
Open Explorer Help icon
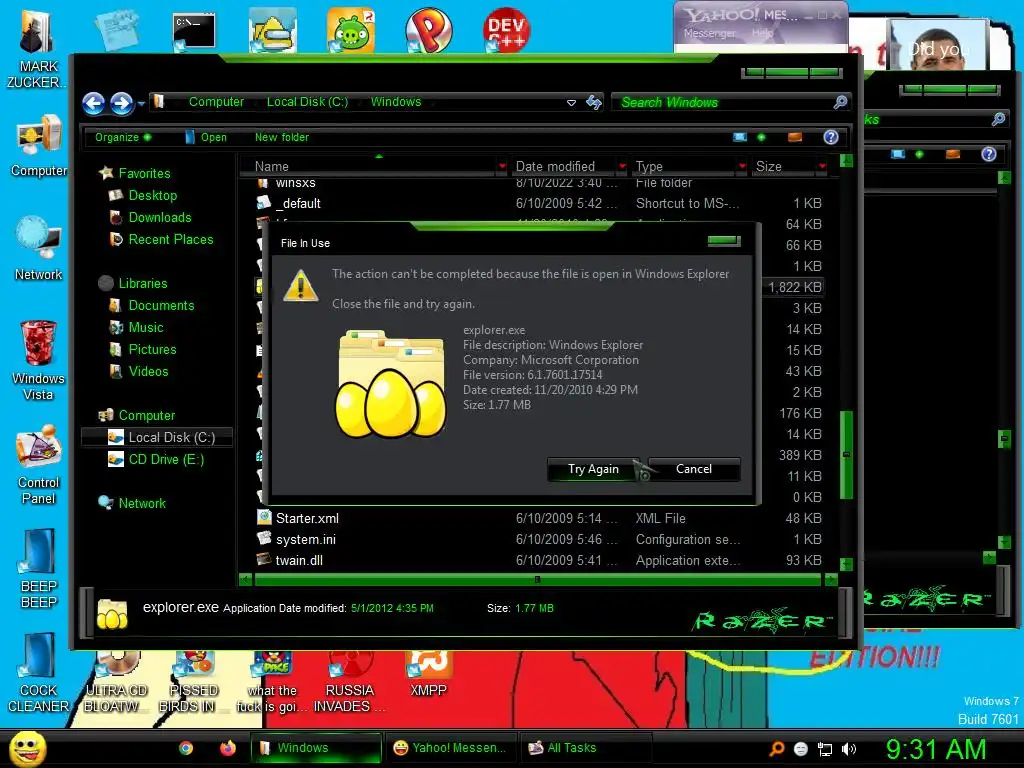(x=831, y=137)
